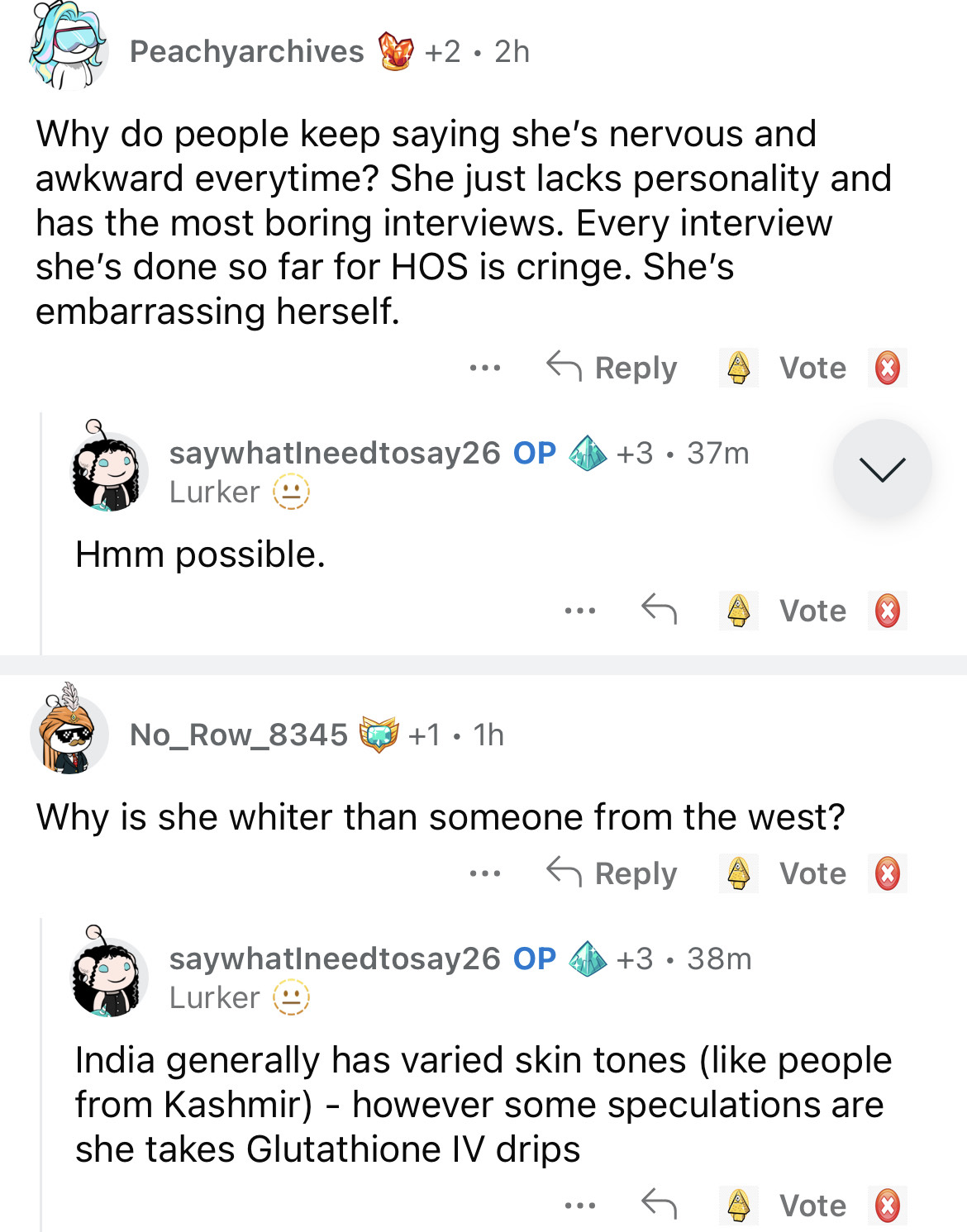
Task: Open Peachyarchives user profile
Action: pyautogui.click(x=246, y=52)
